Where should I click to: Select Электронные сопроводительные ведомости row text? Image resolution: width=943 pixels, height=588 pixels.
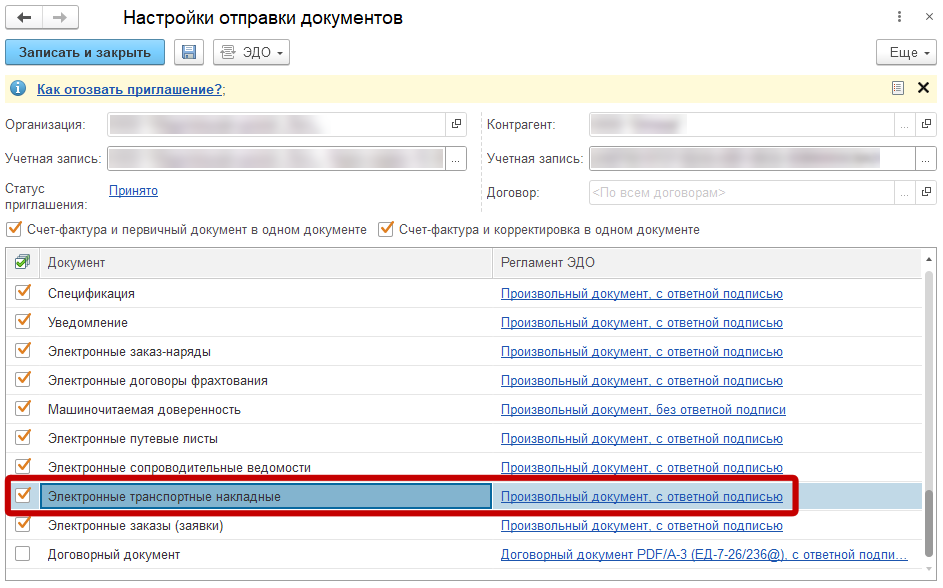(179, 468)
